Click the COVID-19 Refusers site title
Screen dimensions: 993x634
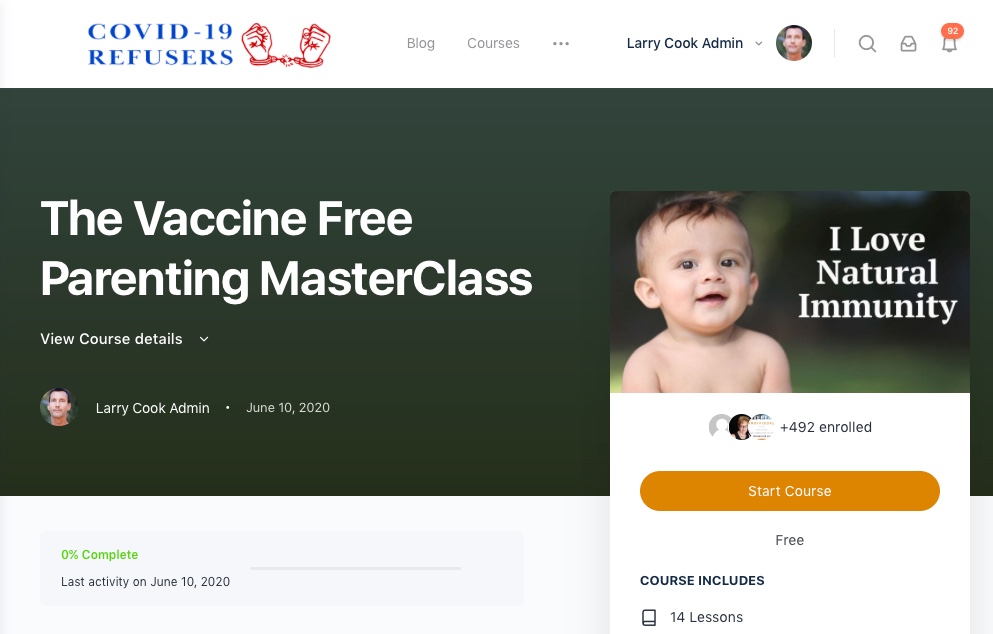pyautogui.click(x=161, y=44)
